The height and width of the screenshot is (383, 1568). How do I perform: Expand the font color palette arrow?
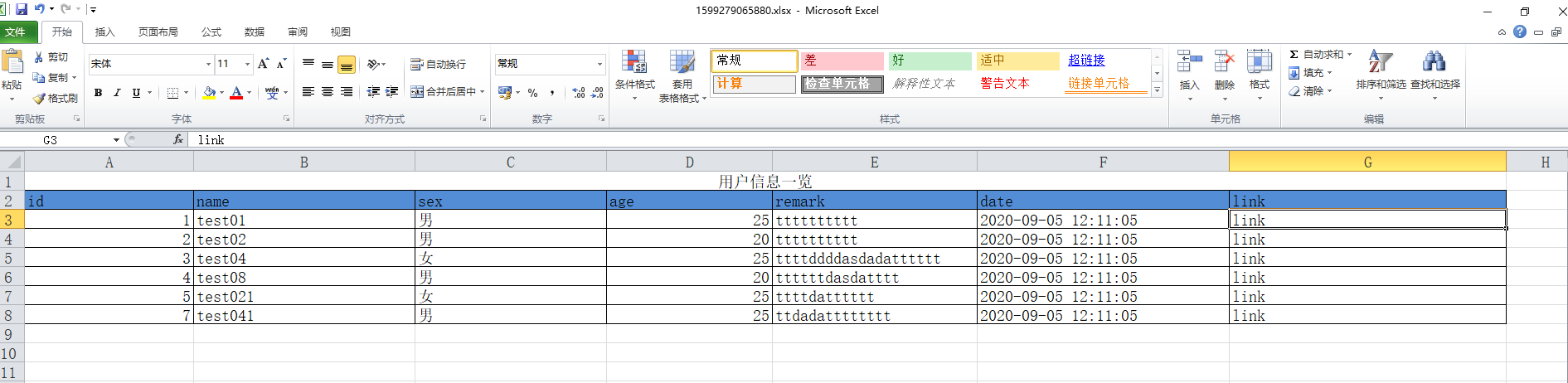[249, 93]
